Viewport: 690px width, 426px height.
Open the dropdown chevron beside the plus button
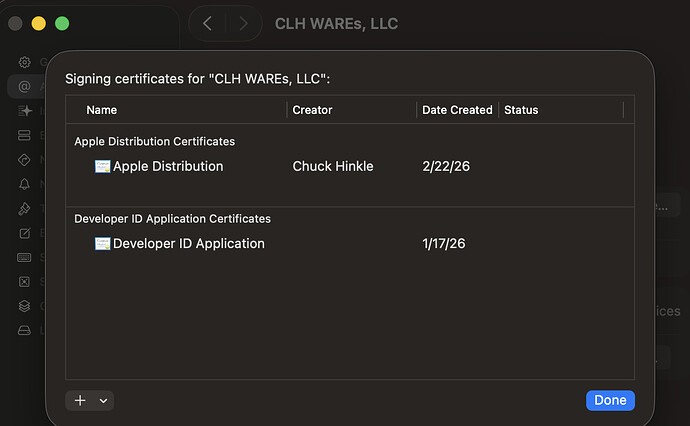tap(103, 400)
